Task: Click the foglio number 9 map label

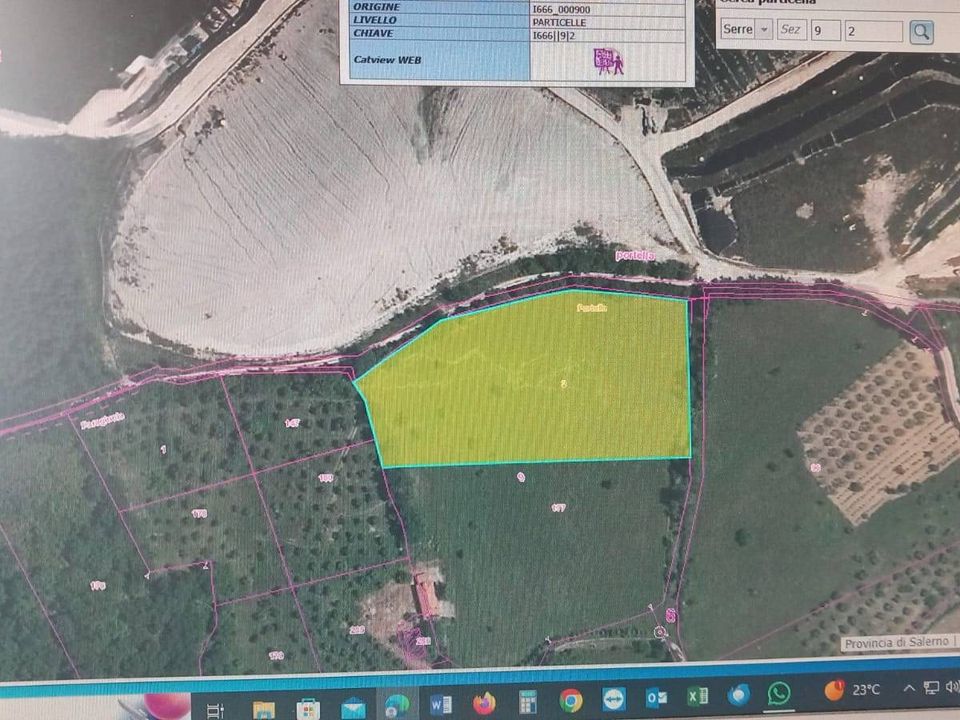Action: 521,477
